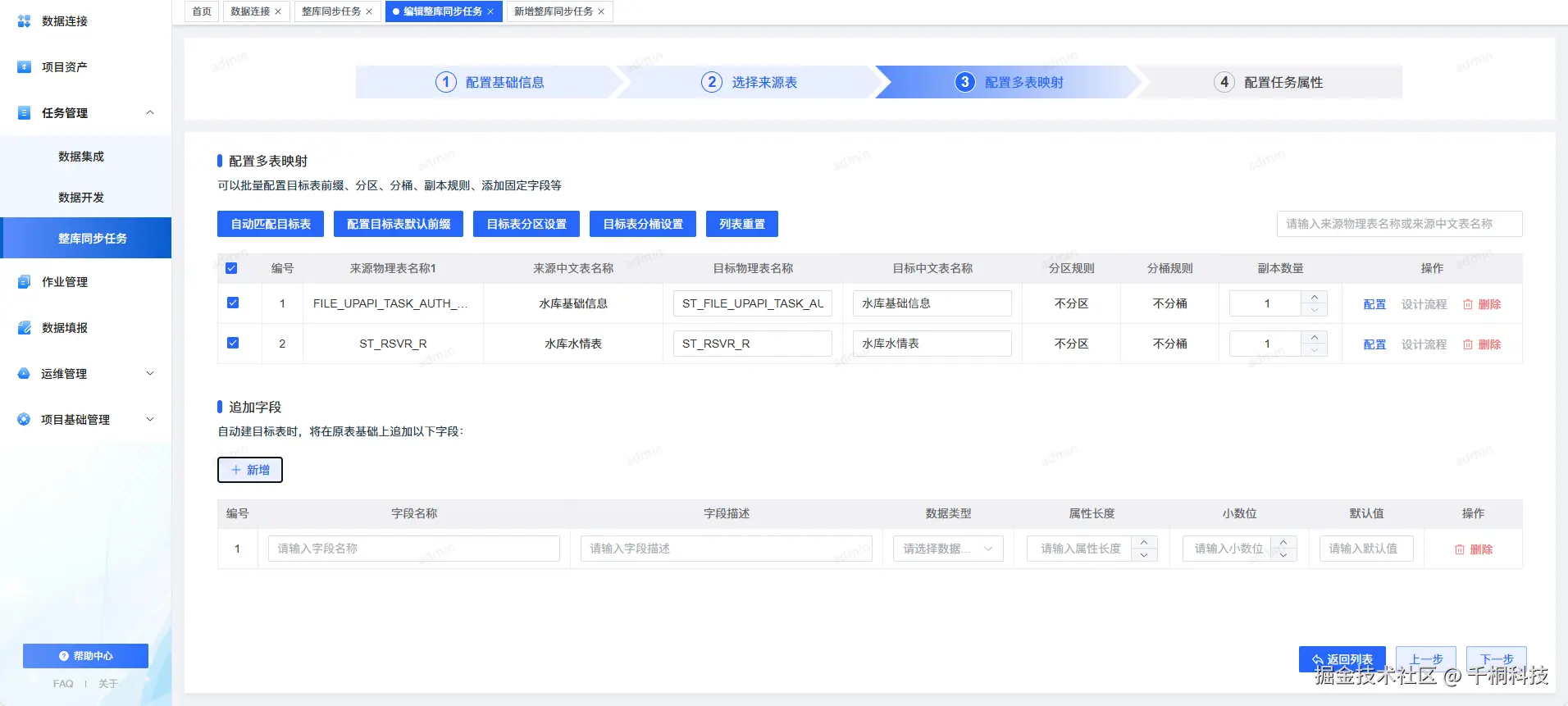Increase 小数位 stepper value
Viewport: 1568px width, 706px height.
point(1283,542)
